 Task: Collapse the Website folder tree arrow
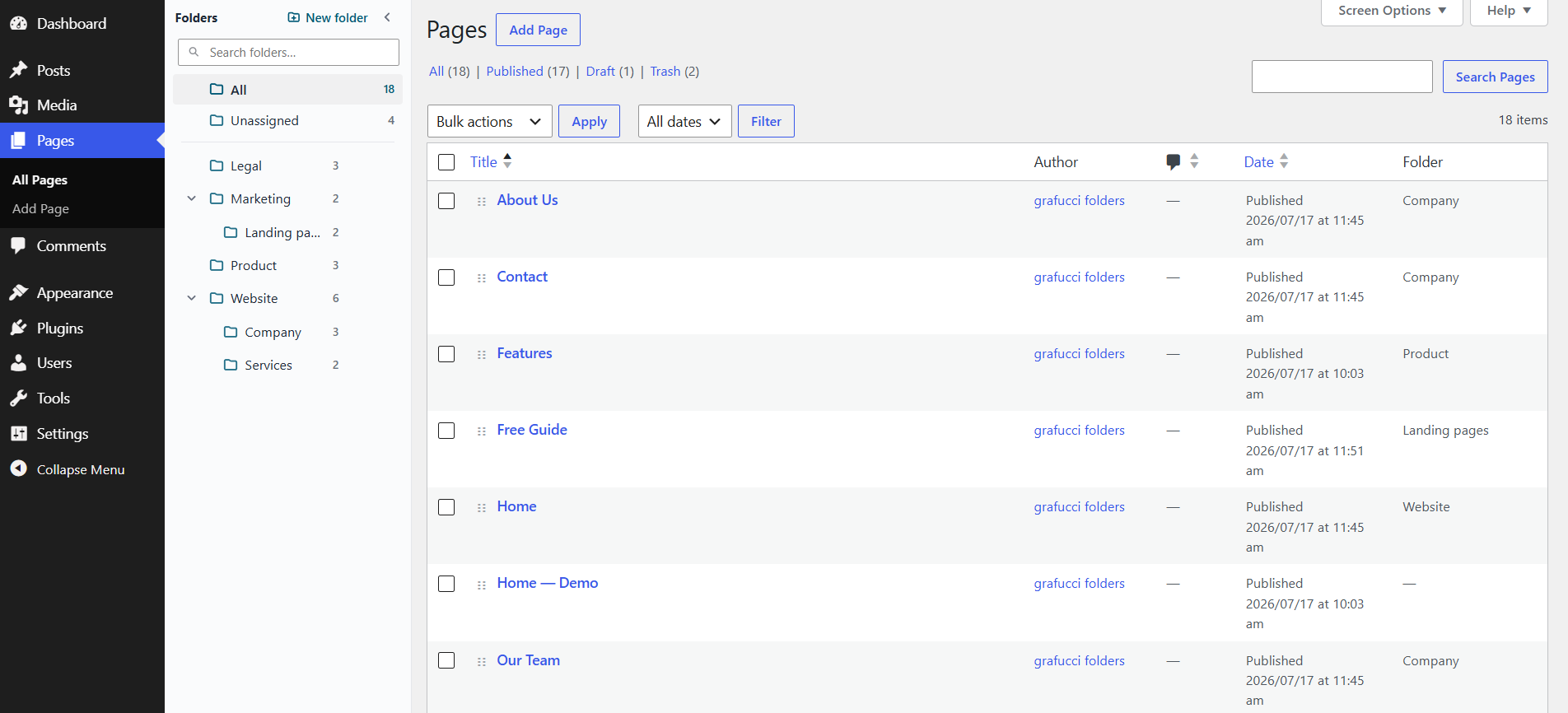[191, 298]
